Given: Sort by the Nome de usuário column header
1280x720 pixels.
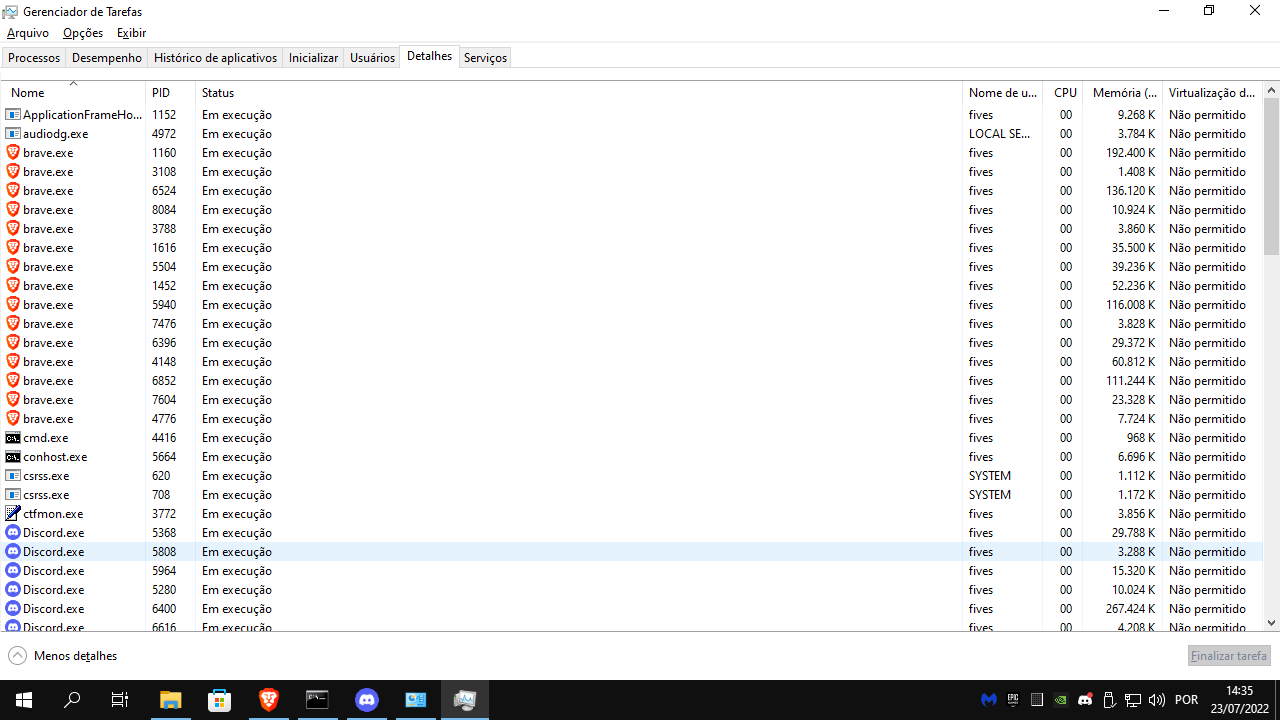Looking at the screenshot, I should 1002,92.
